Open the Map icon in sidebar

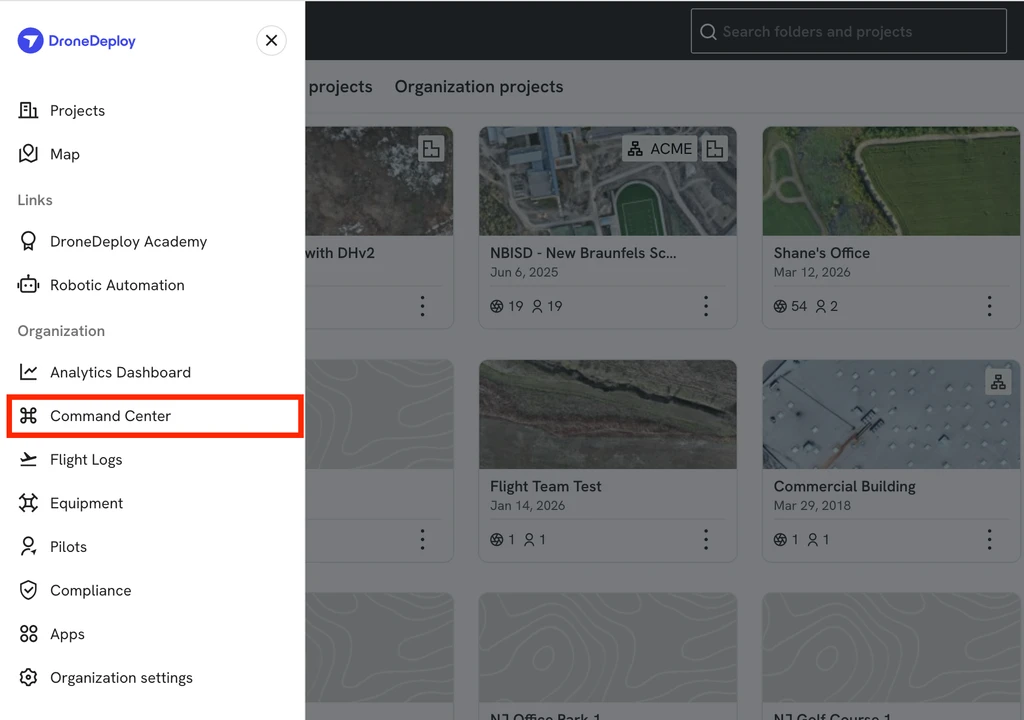28,154
